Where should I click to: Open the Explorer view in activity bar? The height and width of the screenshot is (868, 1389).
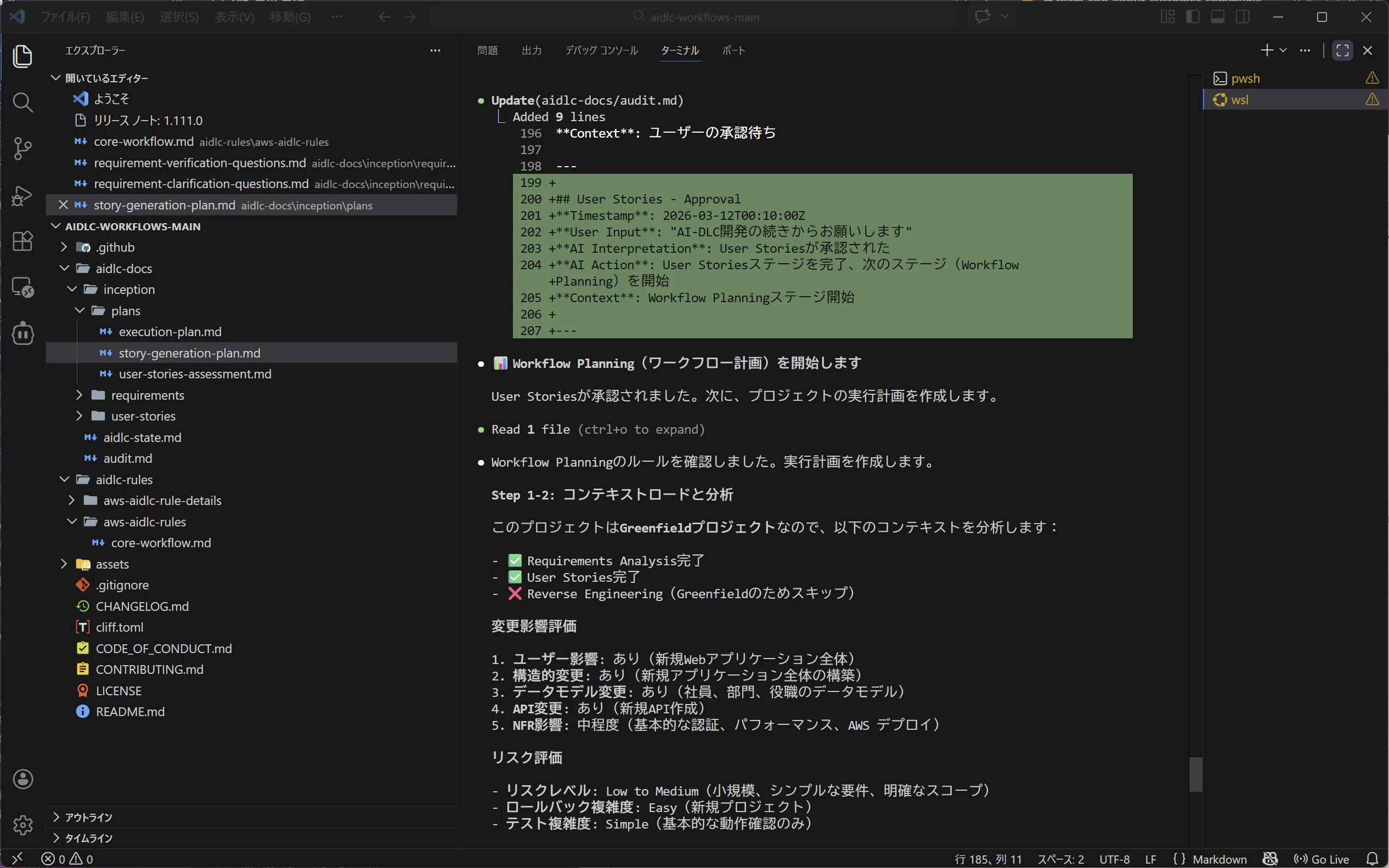tap(22, 56)
